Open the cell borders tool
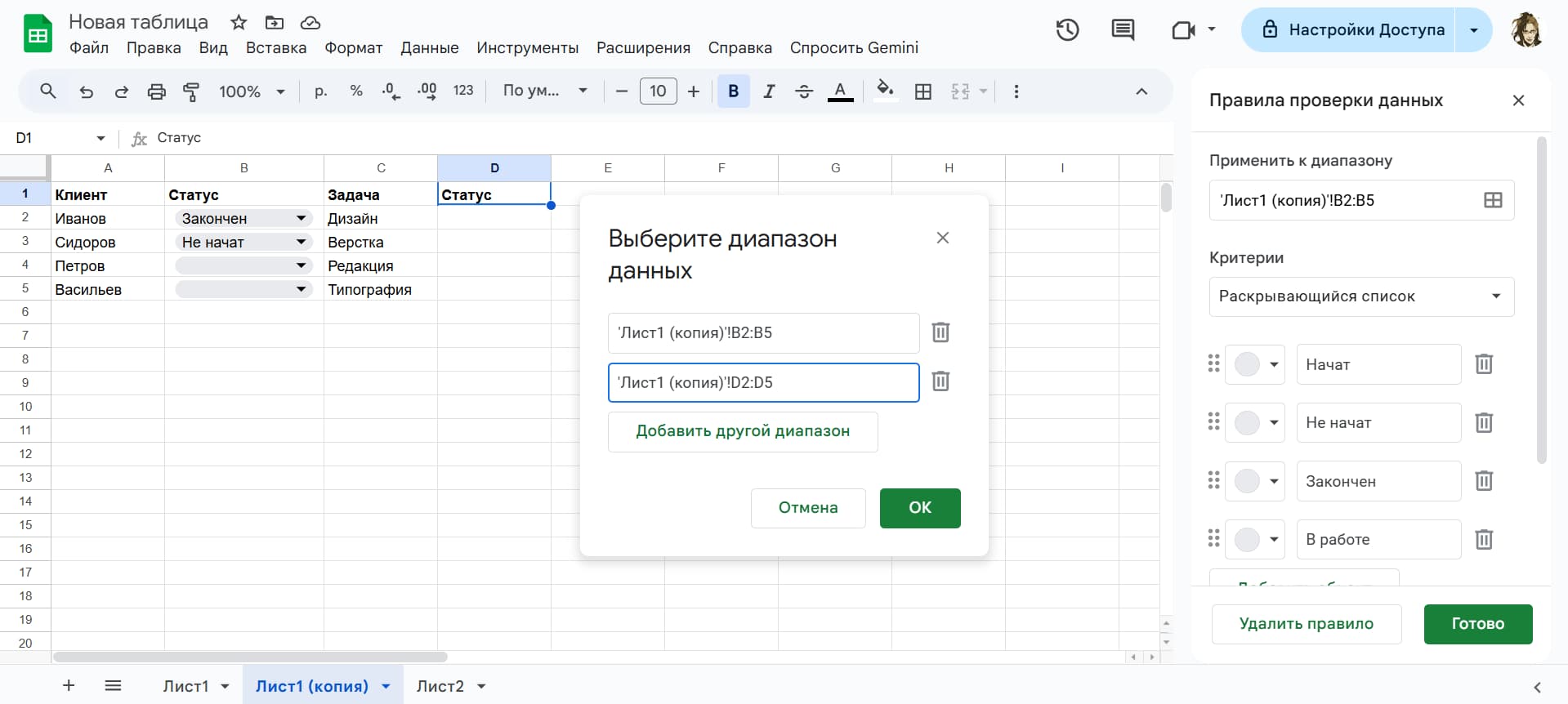Image resolution: width=1568 pixels, height=704 pixels. pos(923,91)
